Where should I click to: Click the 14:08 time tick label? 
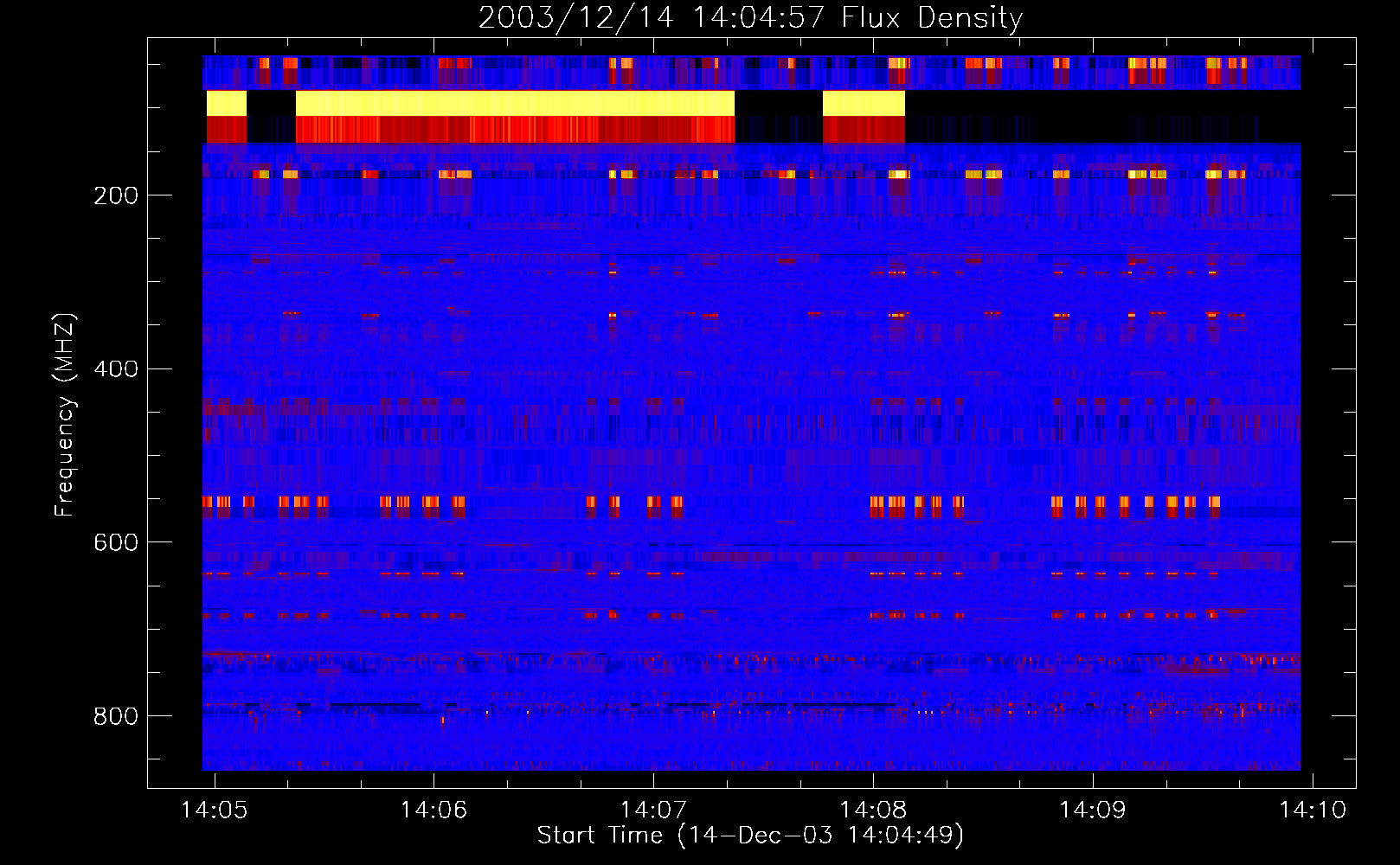point(873,810)
